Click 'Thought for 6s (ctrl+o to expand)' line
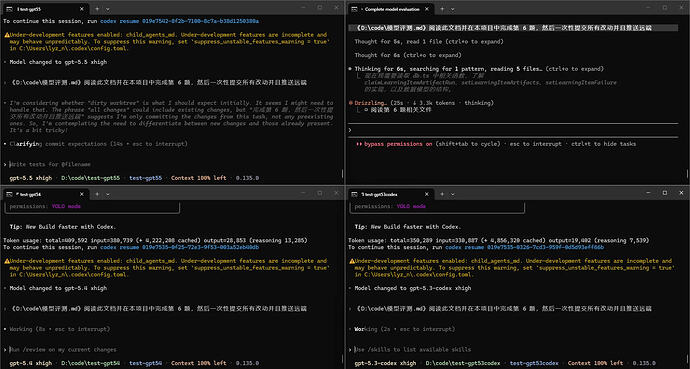The height and width of the screenshot is (369, 690). pyautogui.click(x=408, y=55)
